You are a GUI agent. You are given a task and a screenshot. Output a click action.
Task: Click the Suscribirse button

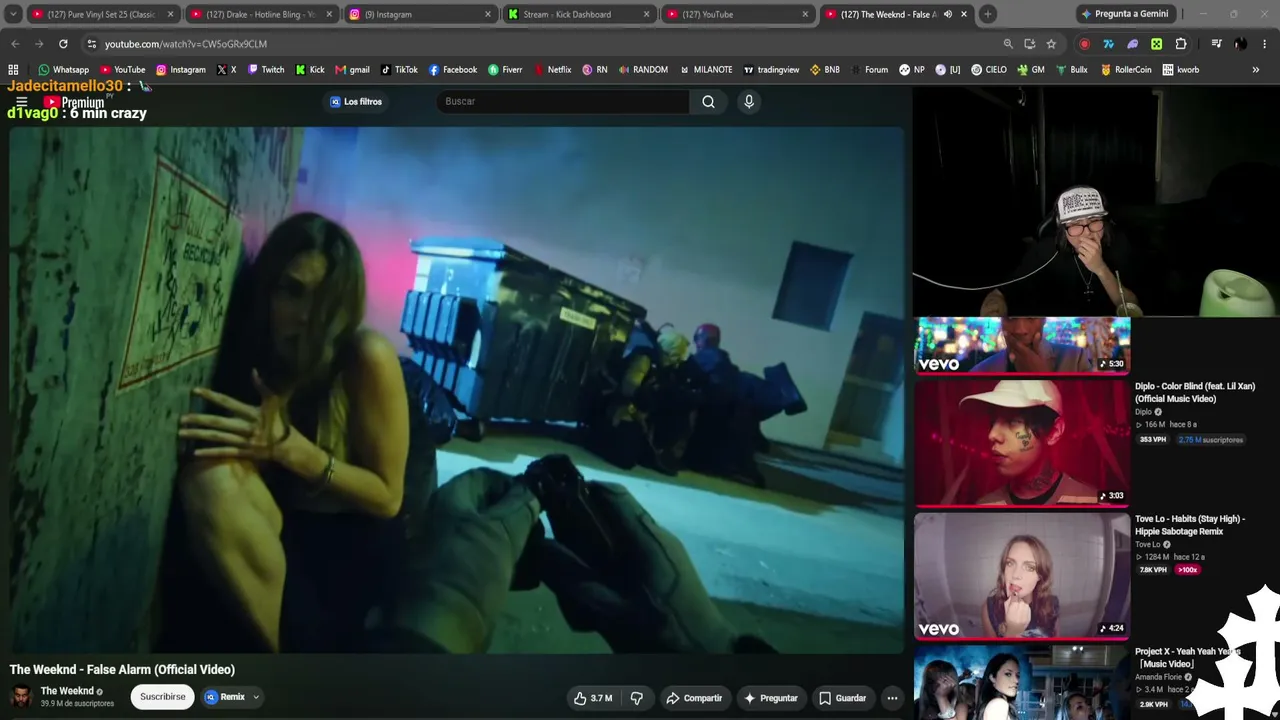[x=162, y=697]
